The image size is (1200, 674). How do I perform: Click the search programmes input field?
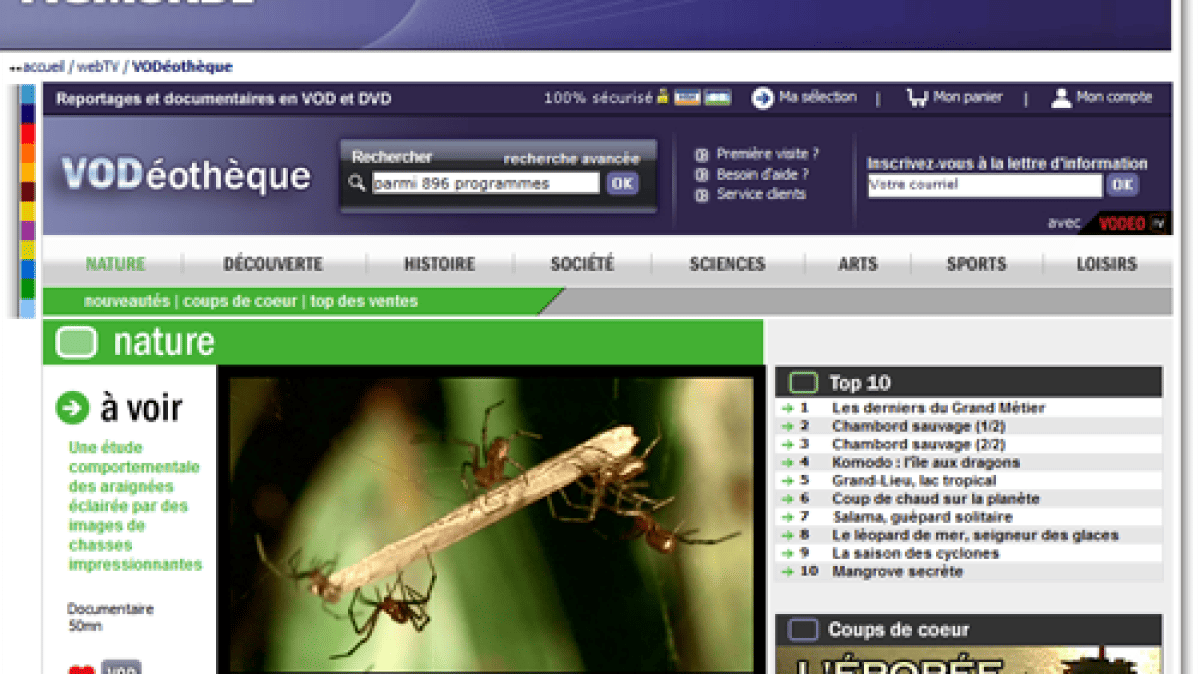485,183
